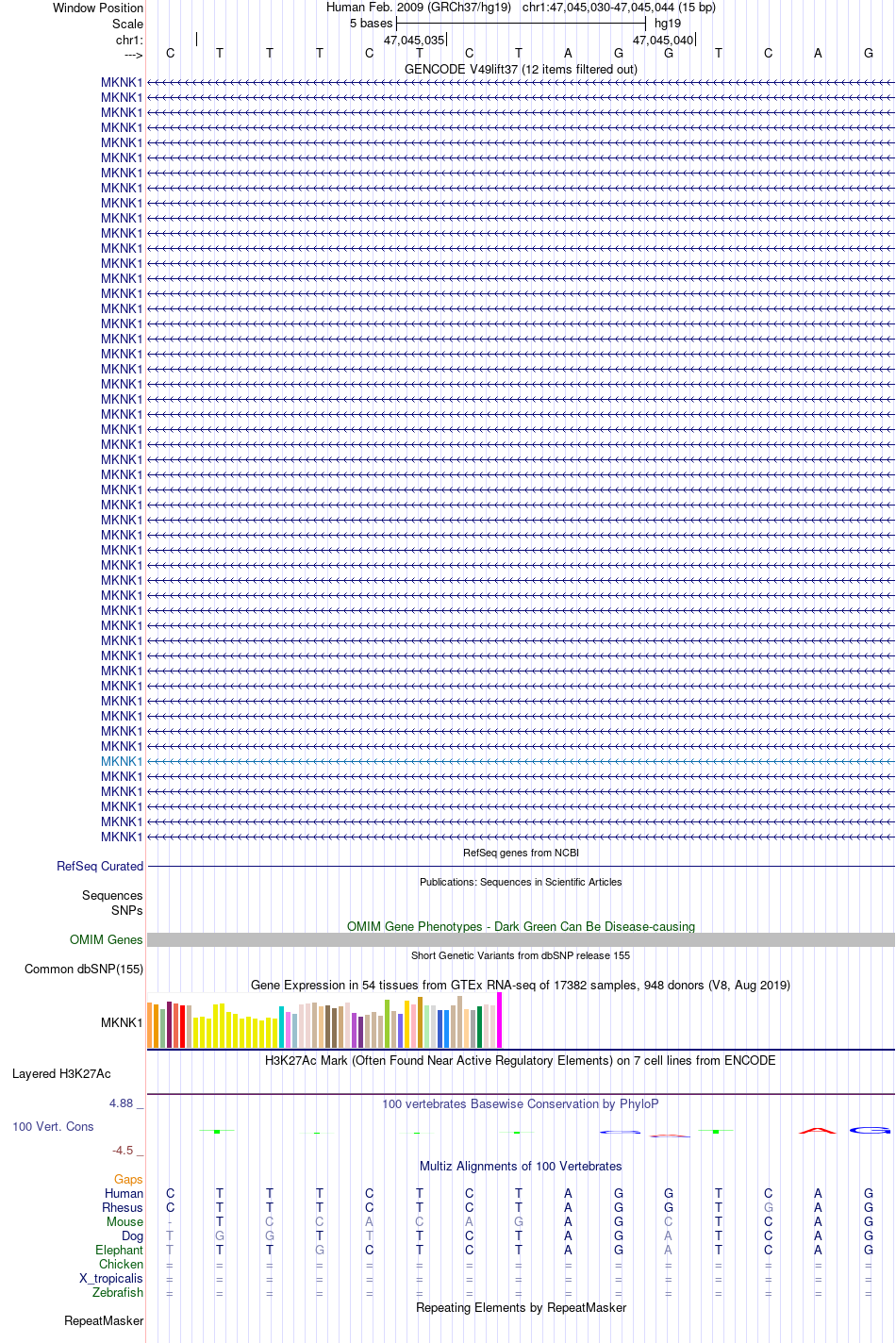Viewport: 896px width, 1343px height.
Task: Click the first orange bar in the GTEx chart
Action: coord(150,1025)
